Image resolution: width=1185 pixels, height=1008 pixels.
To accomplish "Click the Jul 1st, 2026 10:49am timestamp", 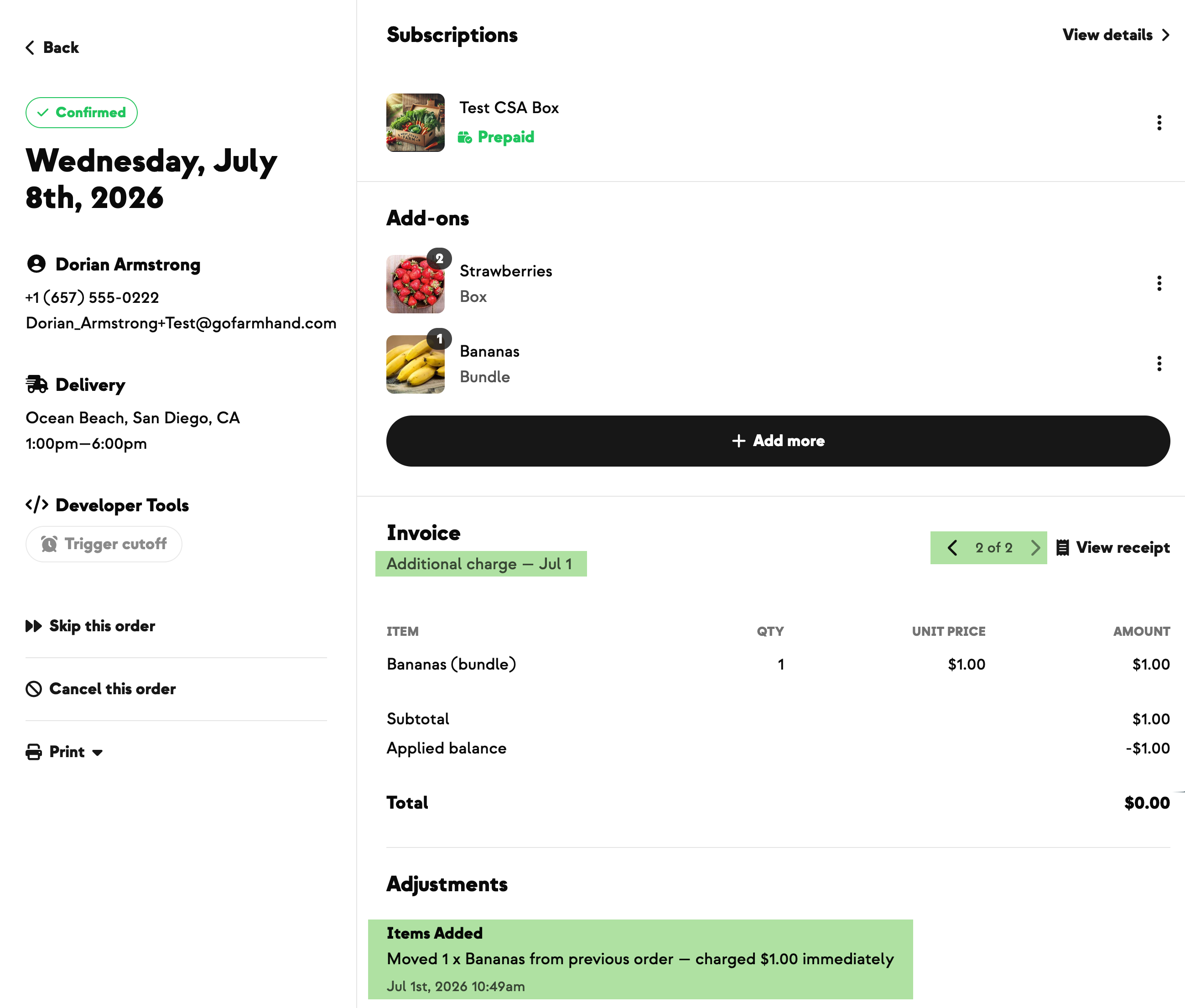I will 455,986.
